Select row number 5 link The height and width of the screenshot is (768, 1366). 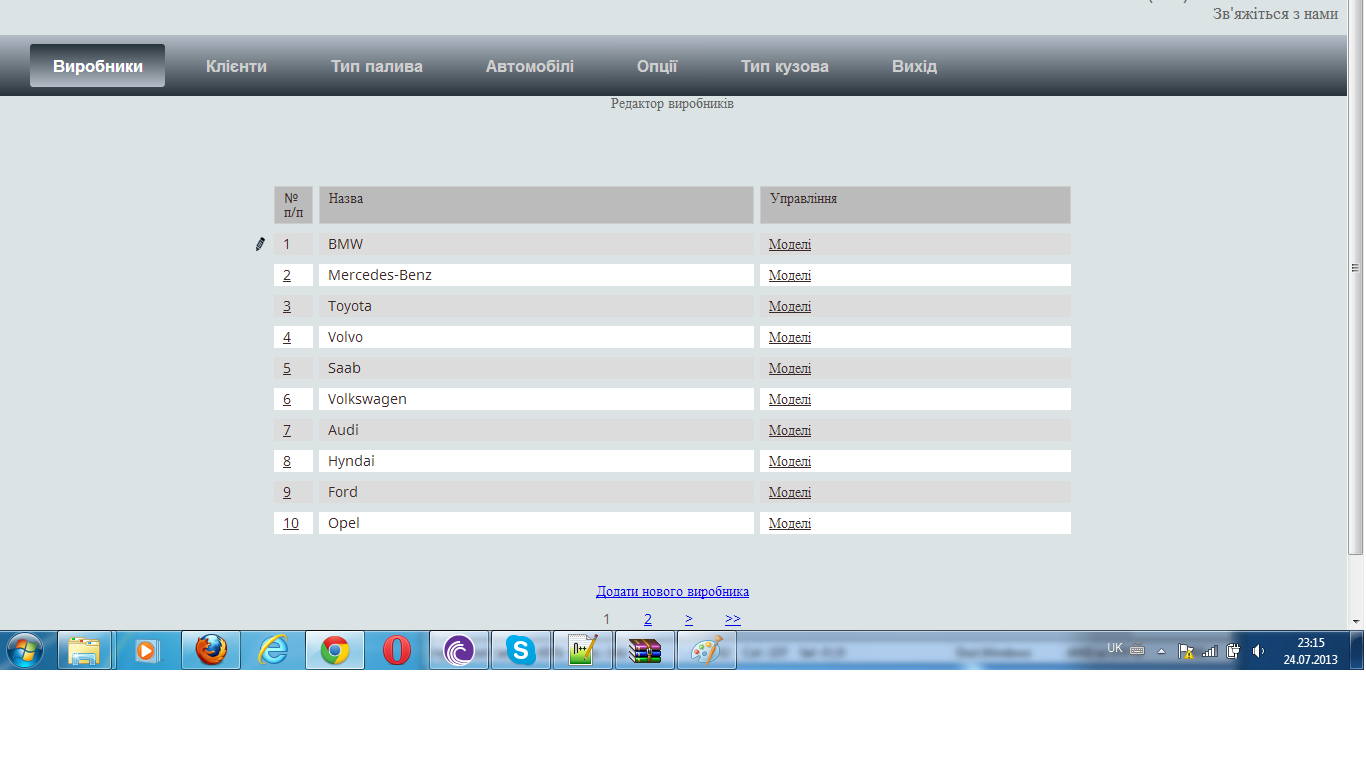tap(287, 368)
